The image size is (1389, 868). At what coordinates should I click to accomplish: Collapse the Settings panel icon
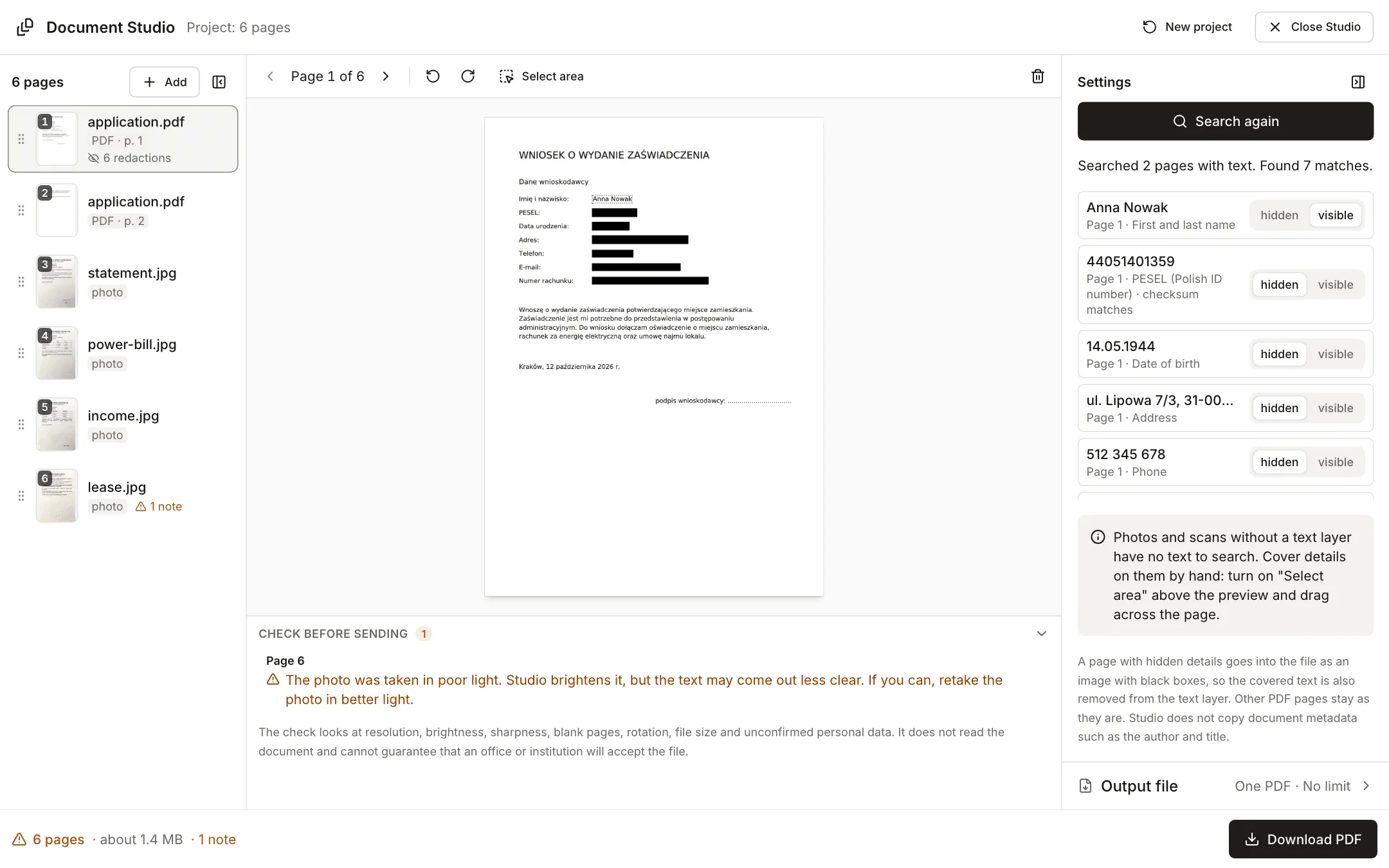click(x=1358, y=82)
